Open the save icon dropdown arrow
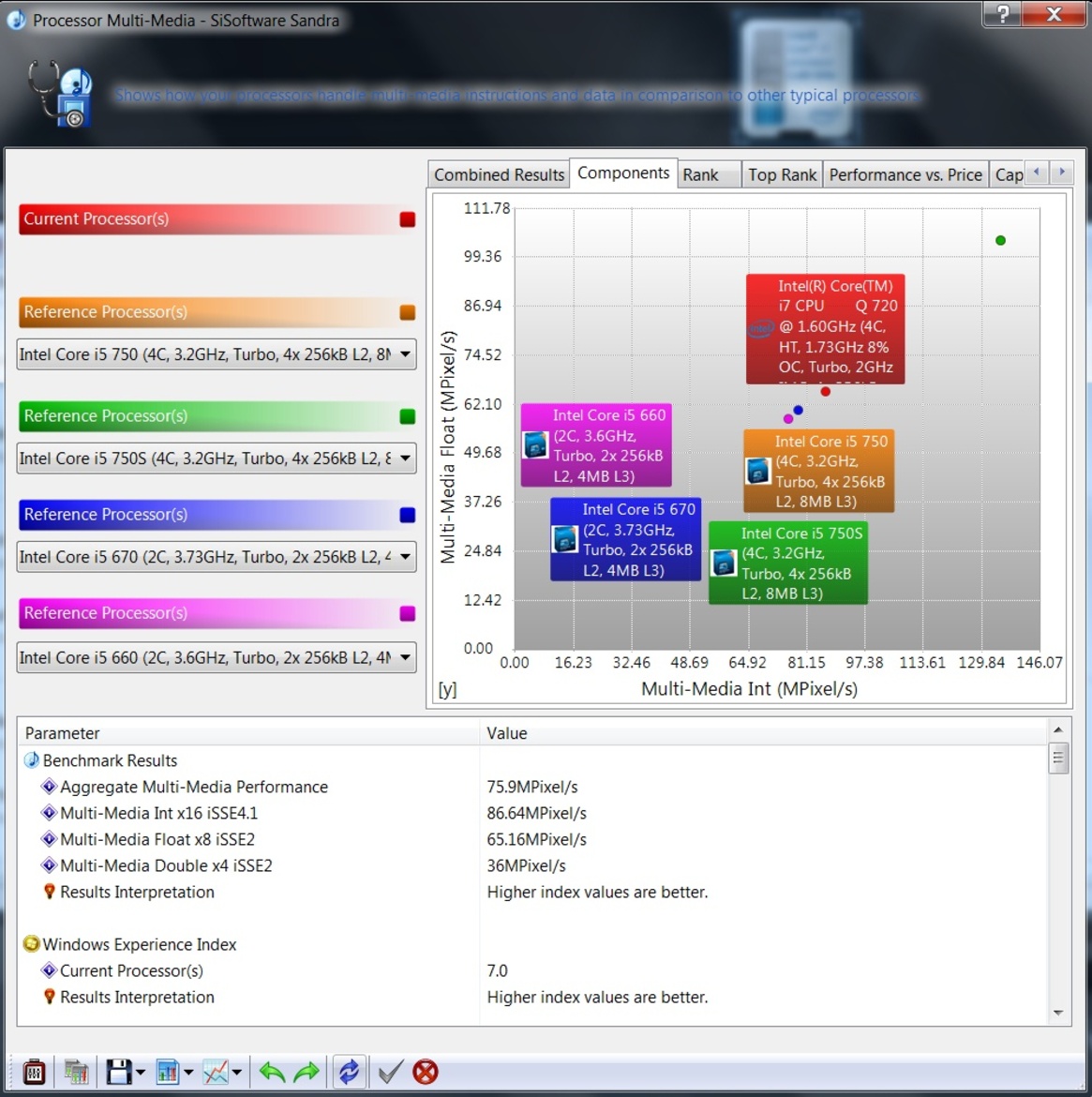Image resolution: width=1092 pixels, height=1097 pixels. click(141, 1072)
